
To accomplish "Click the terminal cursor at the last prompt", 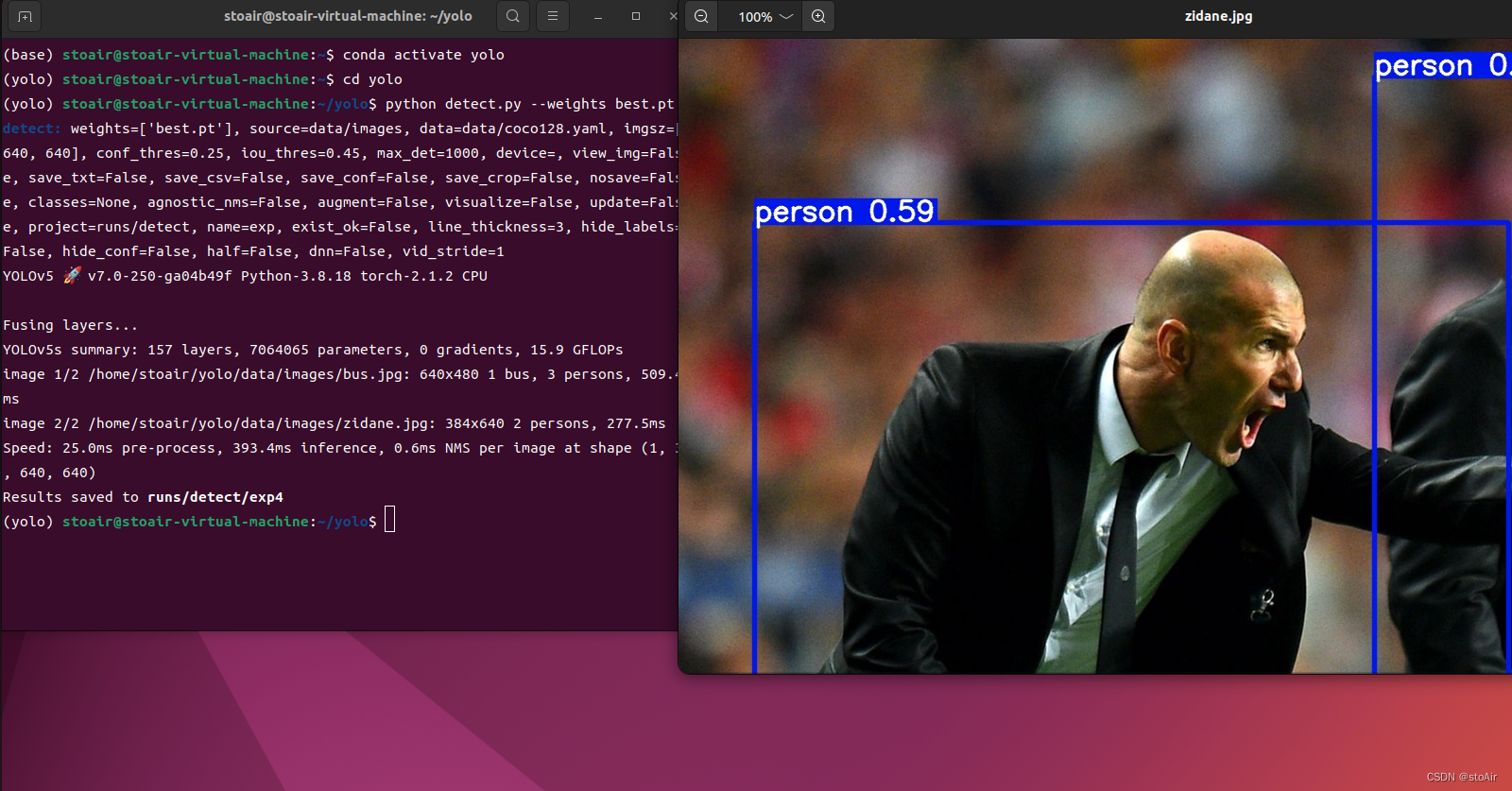I will coord(390,519).
